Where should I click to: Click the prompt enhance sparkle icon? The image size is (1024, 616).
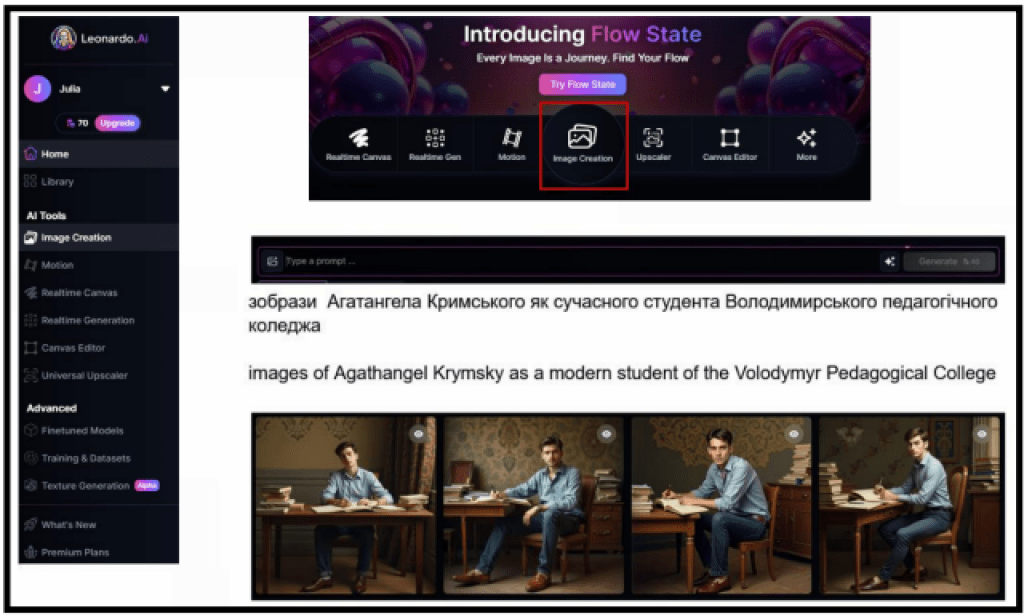[x=889, y=261]
